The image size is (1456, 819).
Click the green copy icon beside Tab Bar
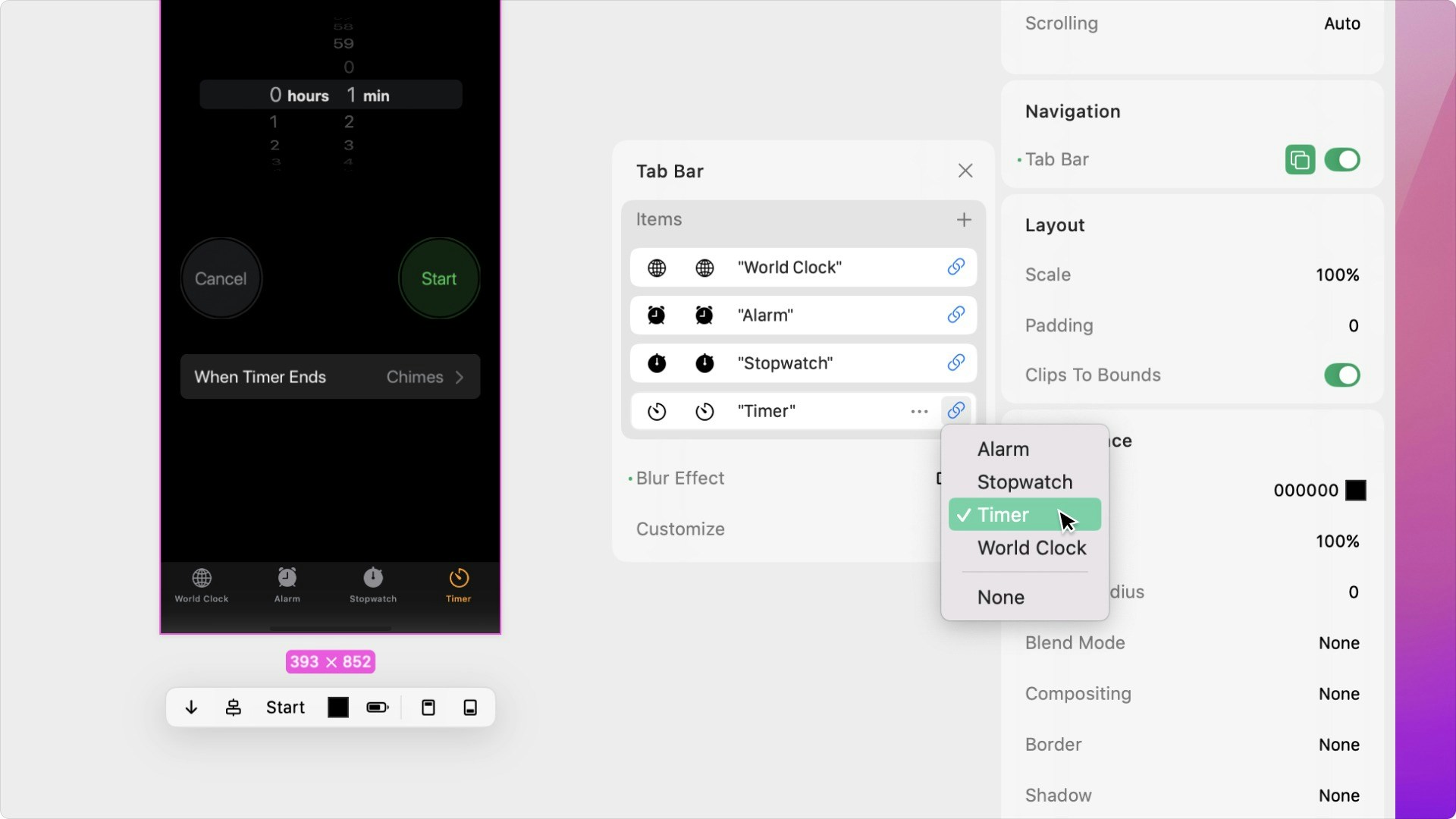pyautogui.click(x=1300, y=160)
